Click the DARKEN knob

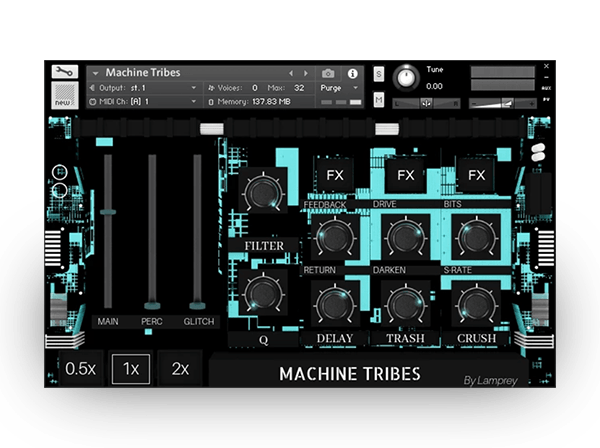pos(406,304)
